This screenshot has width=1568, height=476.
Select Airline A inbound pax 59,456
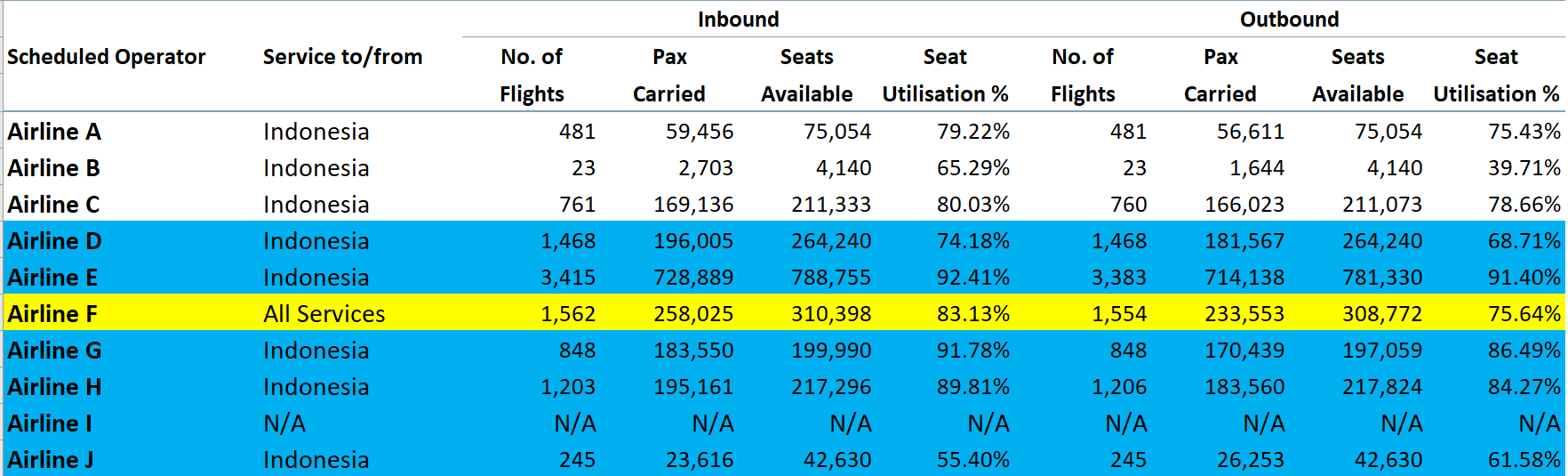[700, 132]
